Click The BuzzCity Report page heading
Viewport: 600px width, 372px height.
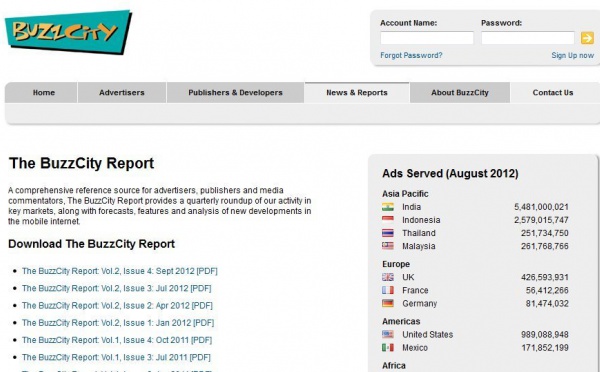pos(82,163)
